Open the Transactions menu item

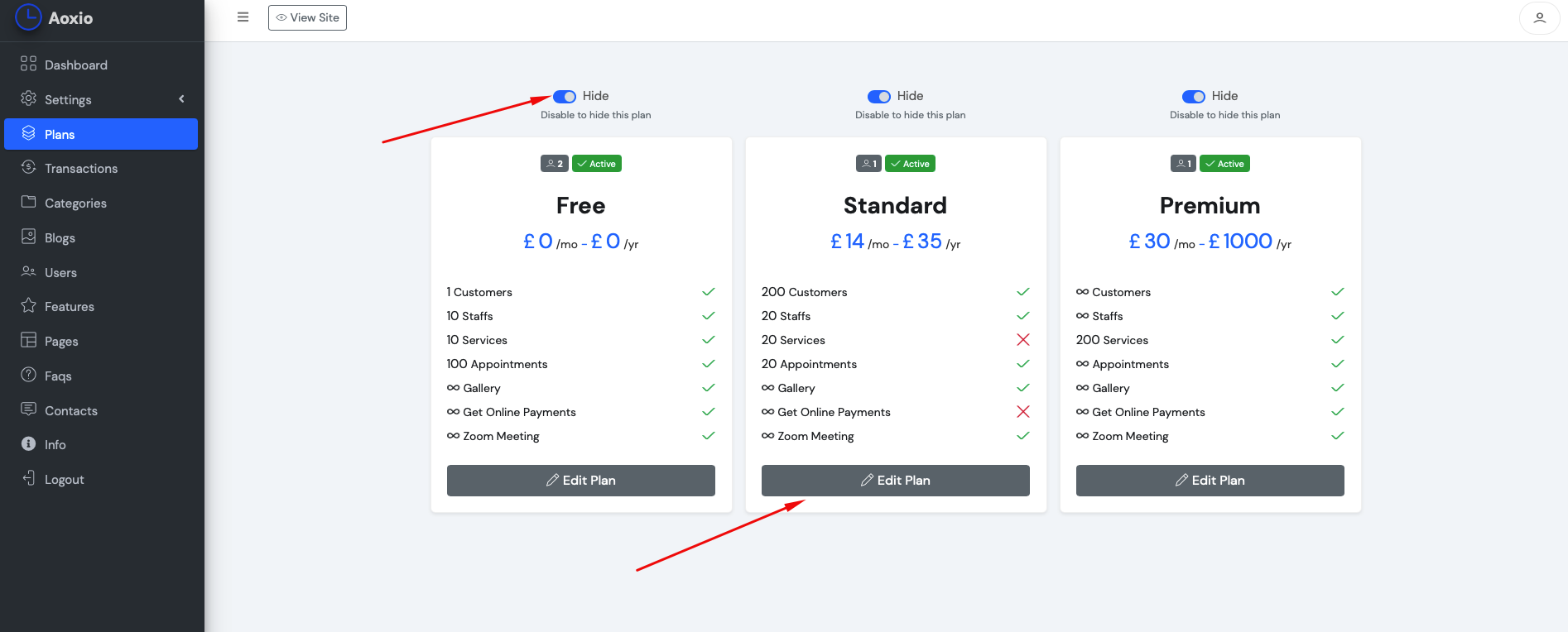[x=81, y=169]
